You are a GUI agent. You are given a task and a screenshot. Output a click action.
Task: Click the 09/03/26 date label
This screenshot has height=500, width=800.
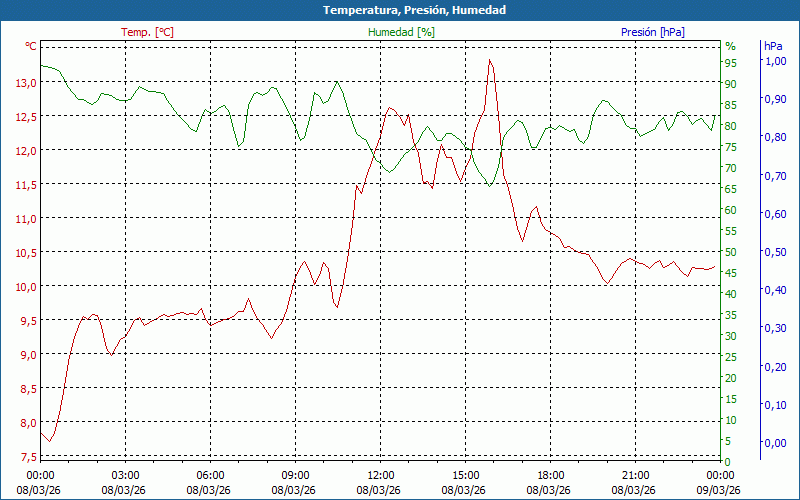[720, 490]
